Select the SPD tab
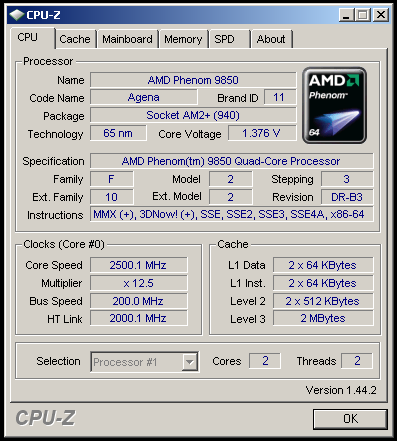 (229, 39)
